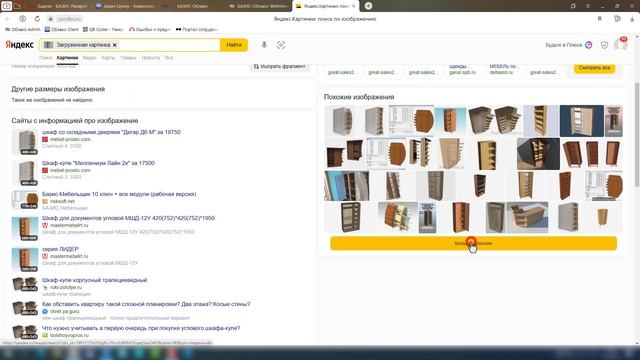Click thumbnail beside Базис-Мебельщик 10 ключ result
The width and height of the screenshot is (640, 360).
click(24, 200)
